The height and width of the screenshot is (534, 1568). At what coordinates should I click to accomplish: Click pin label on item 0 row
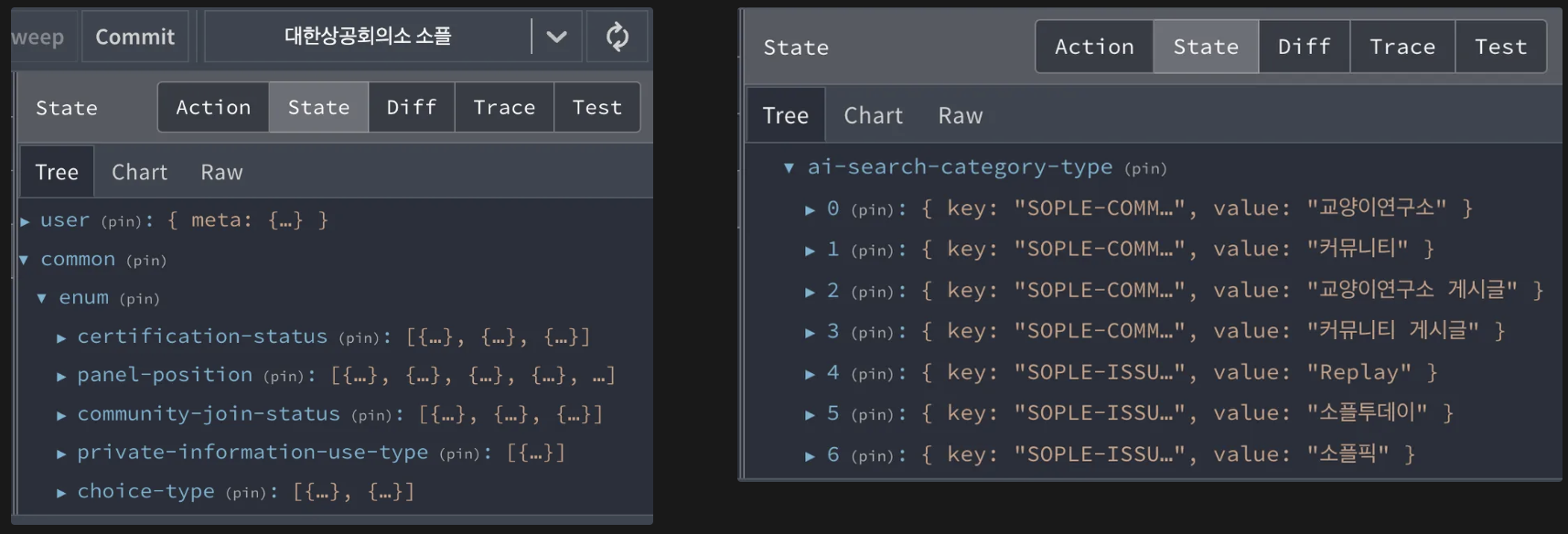tap(873, 209)
